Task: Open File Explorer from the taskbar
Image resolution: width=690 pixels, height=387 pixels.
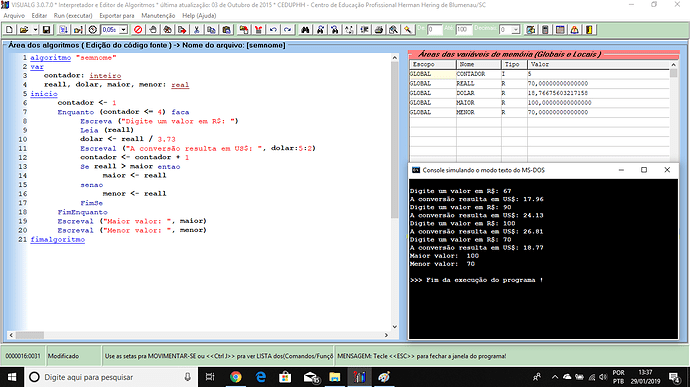Action: (334, 377)
